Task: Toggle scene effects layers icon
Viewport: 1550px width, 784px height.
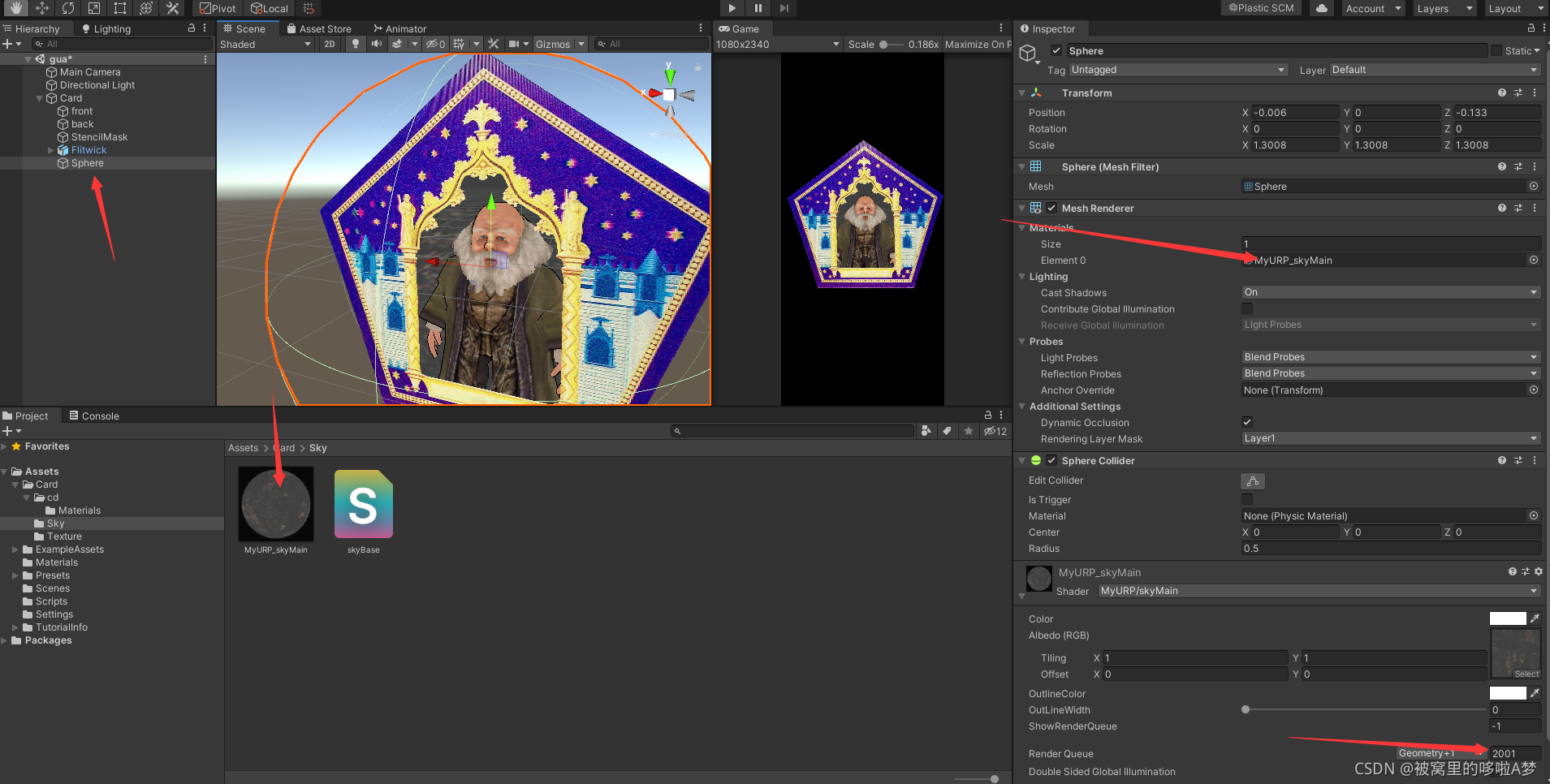Action: (397, 44)
